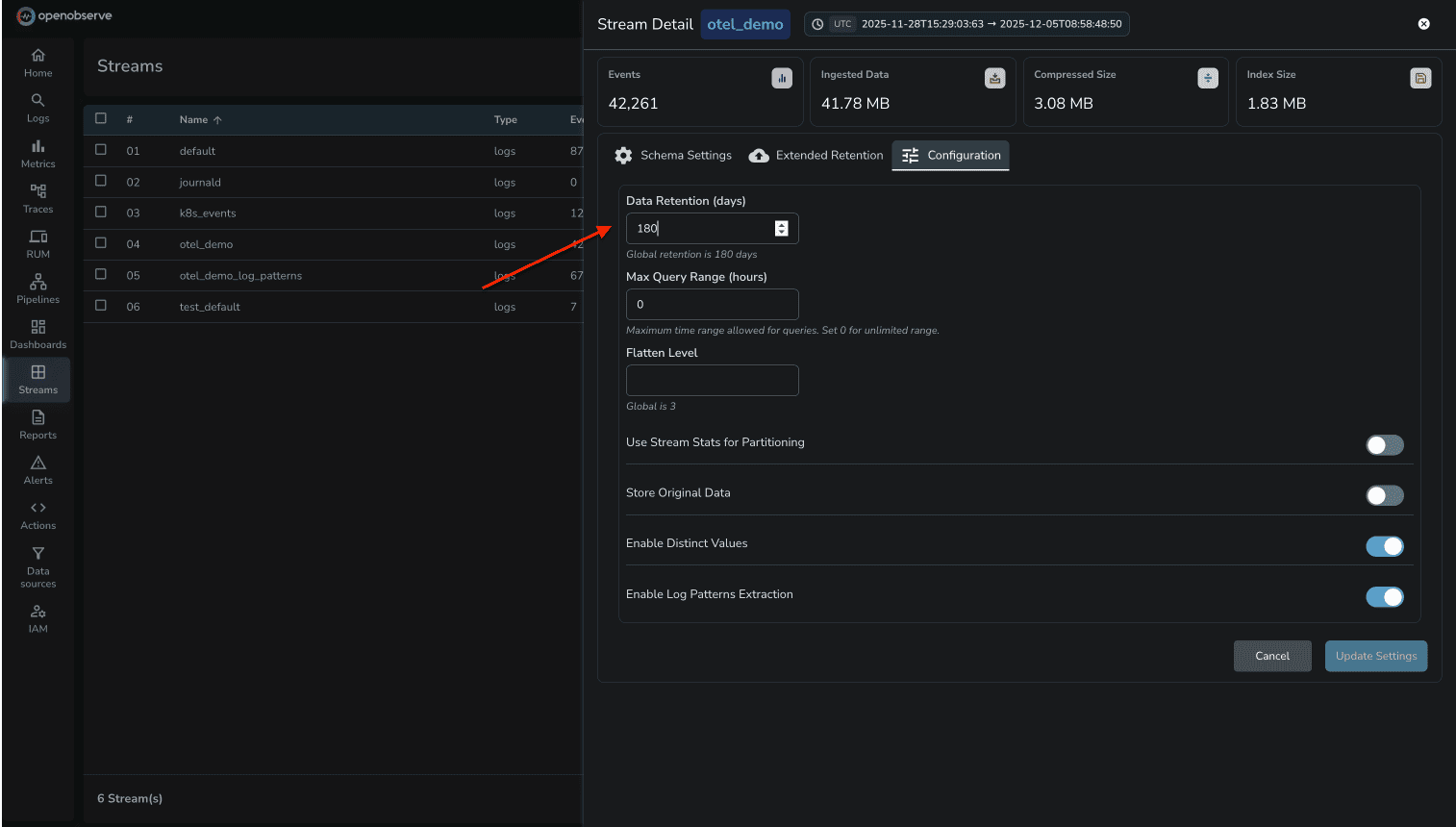The height and width of the screenshot is (827, 1456).
Task: Open the Extended Retention tab
Action: click(815, 155)
